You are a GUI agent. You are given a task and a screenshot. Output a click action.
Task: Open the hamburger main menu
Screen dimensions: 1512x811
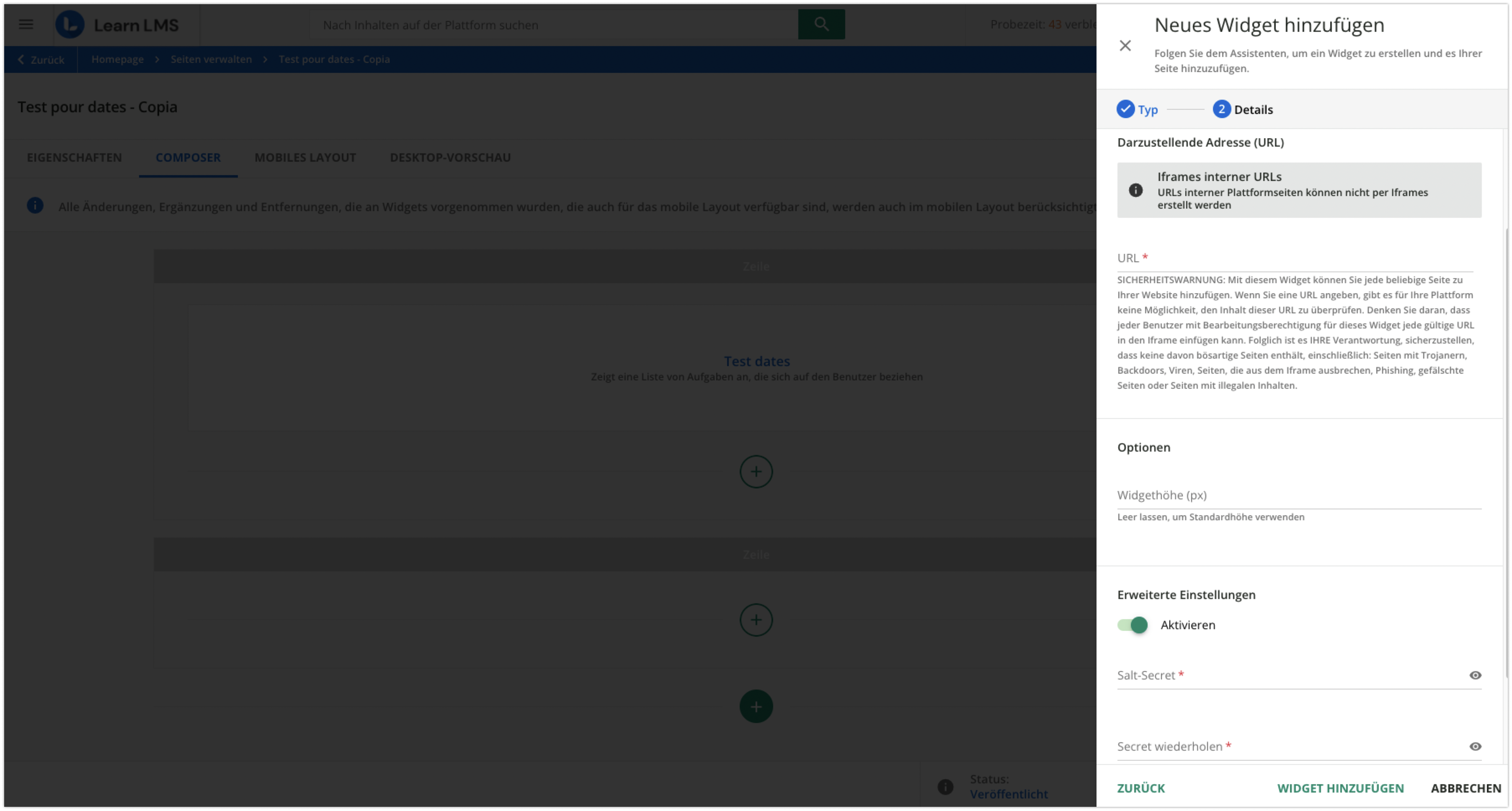click(x=26, y=24)
